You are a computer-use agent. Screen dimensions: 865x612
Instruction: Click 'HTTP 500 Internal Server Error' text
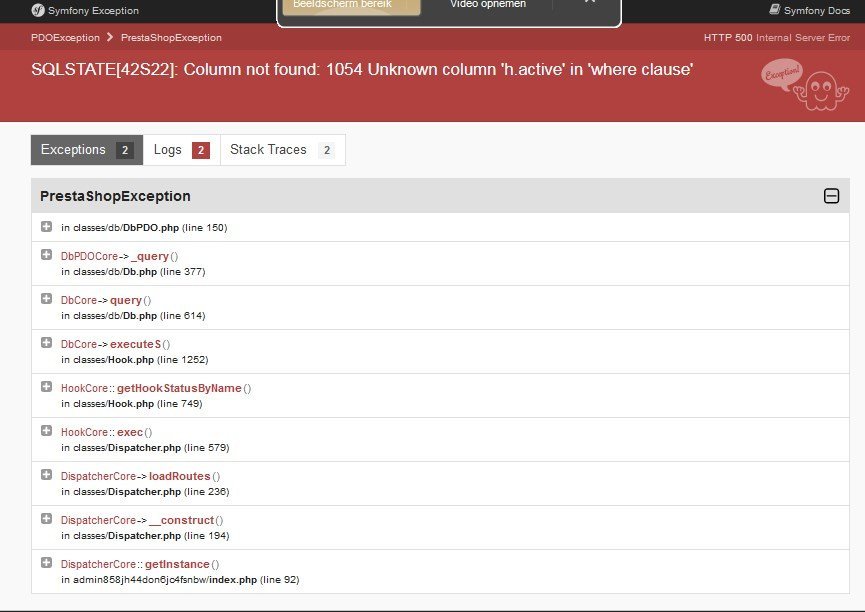click(x=777, y=38)
